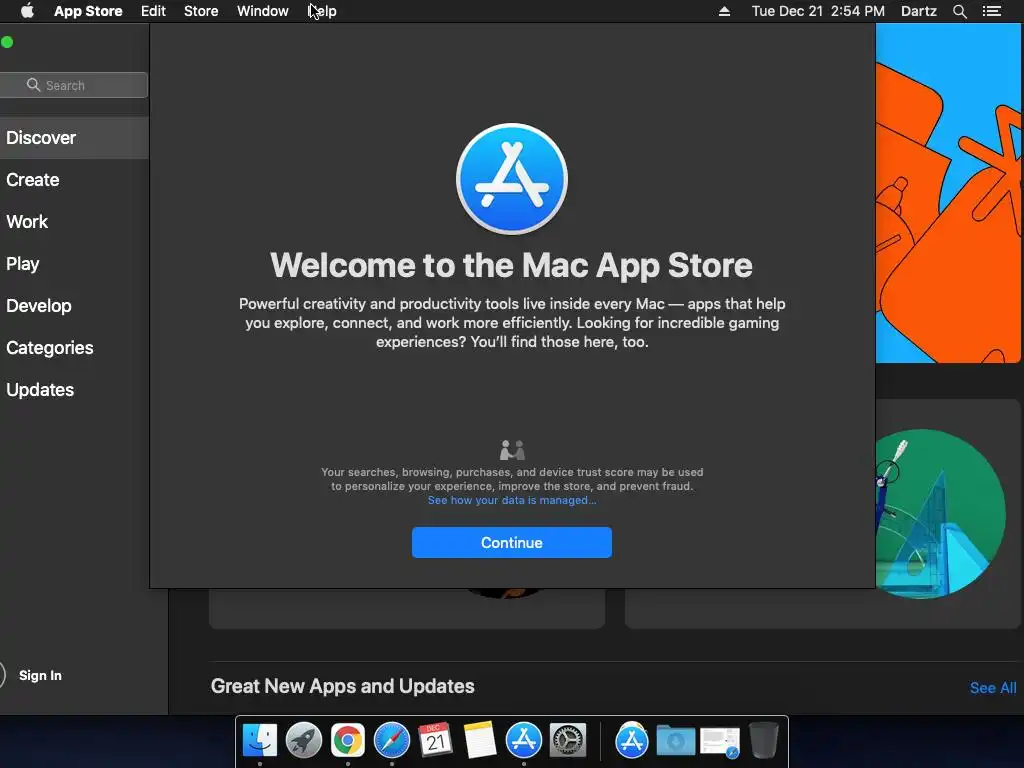Select Work in the sidebar

[x=74, y=221]
